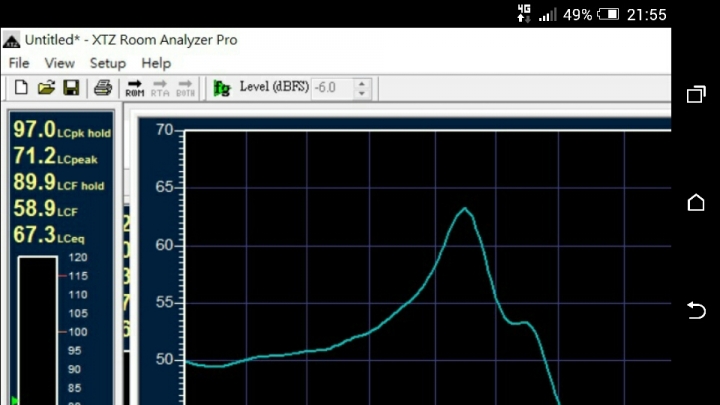Click the XTZ app logo icon
Viewport: 720px width, 405px height.
click(x=11, y=40)
